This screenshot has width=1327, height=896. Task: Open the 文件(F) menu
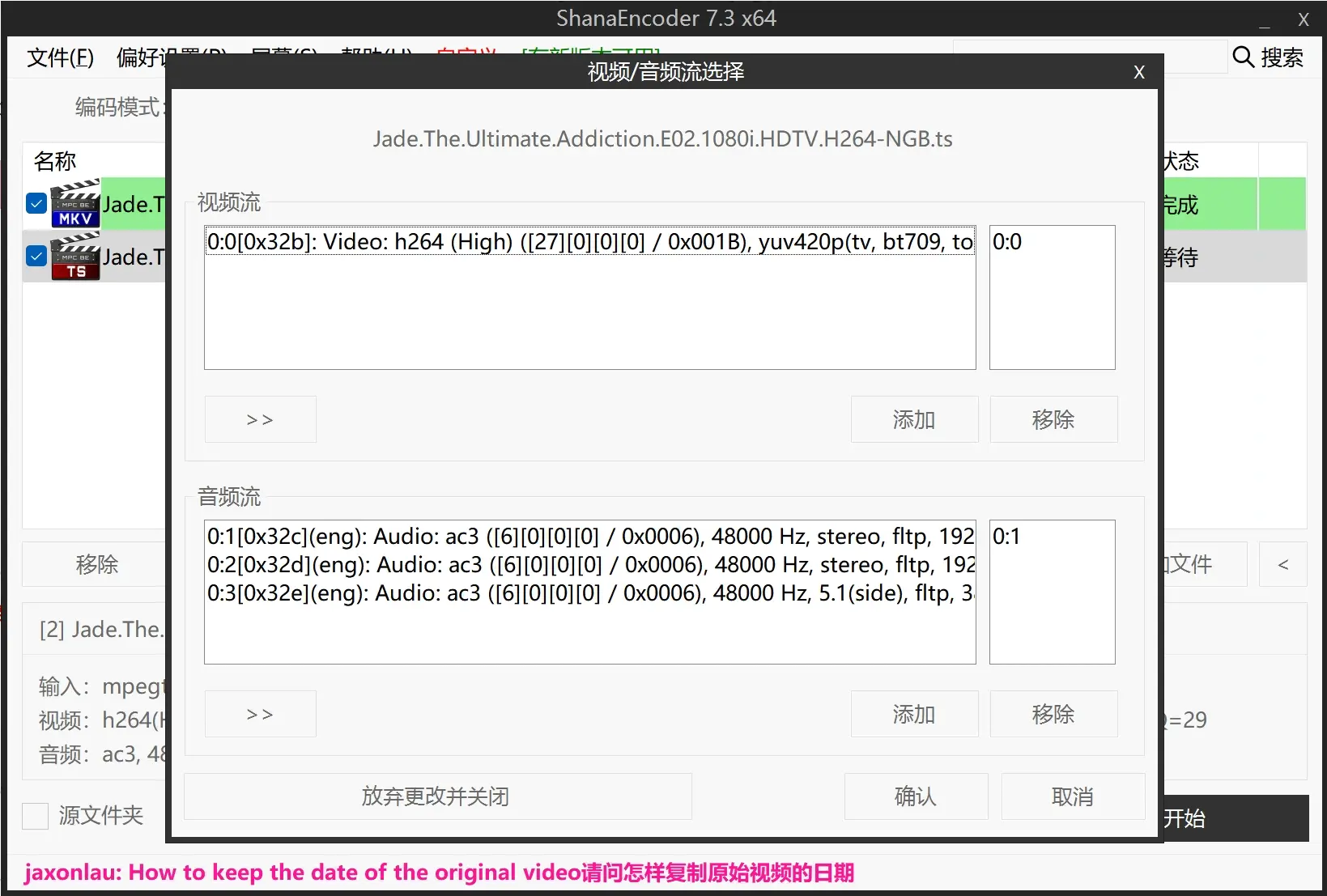click(x=60, y=57)
